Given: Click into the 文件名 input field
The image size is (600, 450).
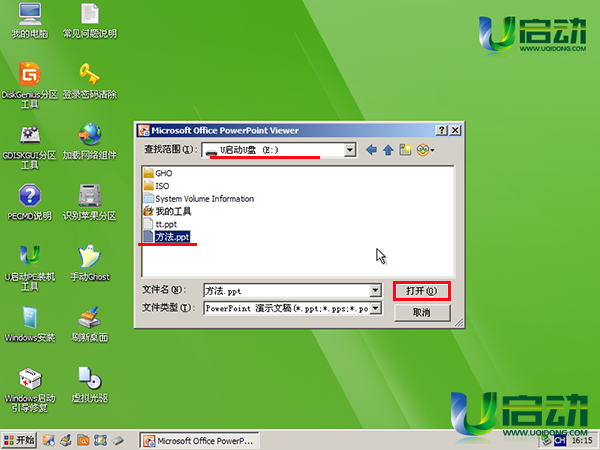Looking at the screenshot, I should (287, 291).
